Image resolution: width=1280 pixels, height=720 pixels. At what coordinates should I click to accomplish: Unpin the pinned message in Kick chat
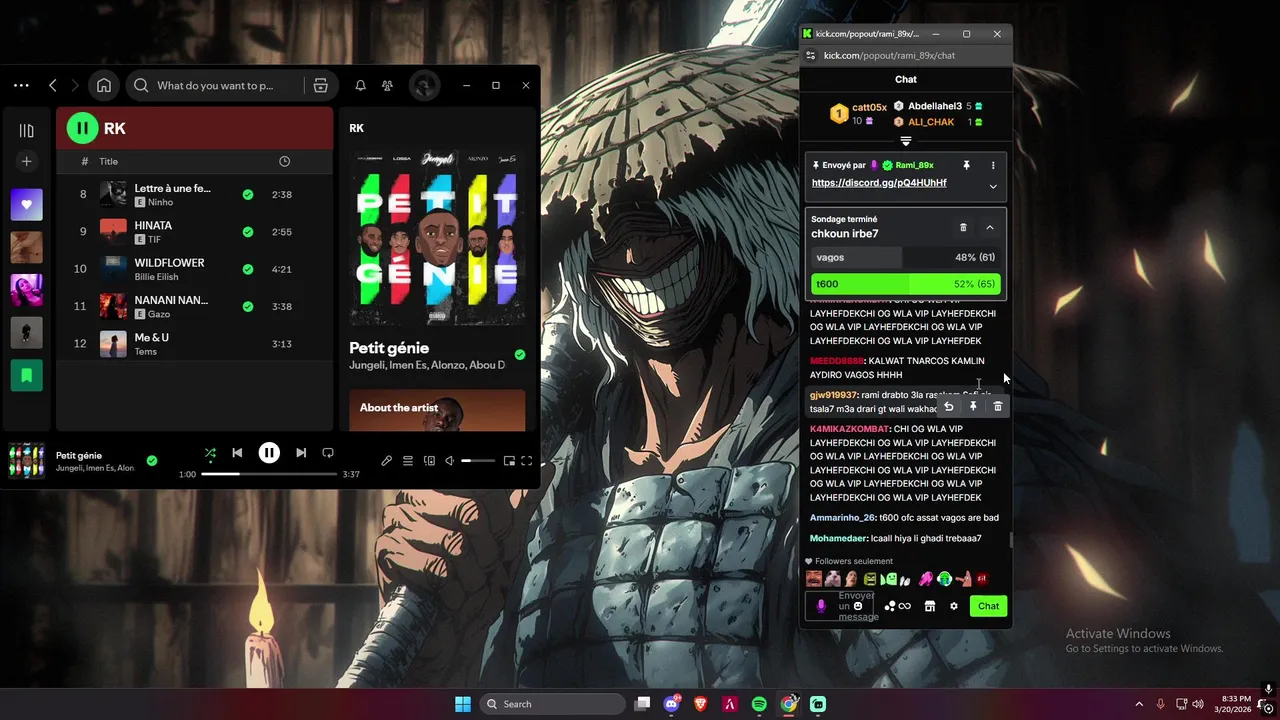[x=966, y=165]
